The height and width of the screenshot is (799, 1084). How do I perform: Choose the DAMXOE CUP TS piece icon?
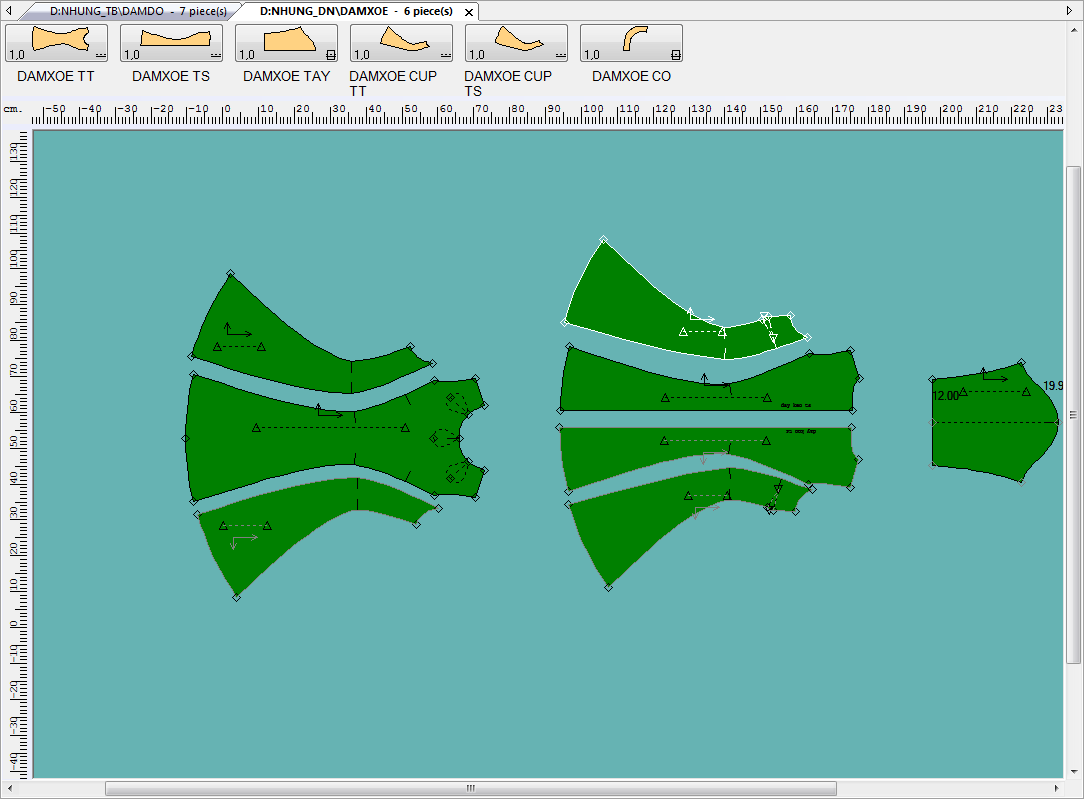(516, 43)
